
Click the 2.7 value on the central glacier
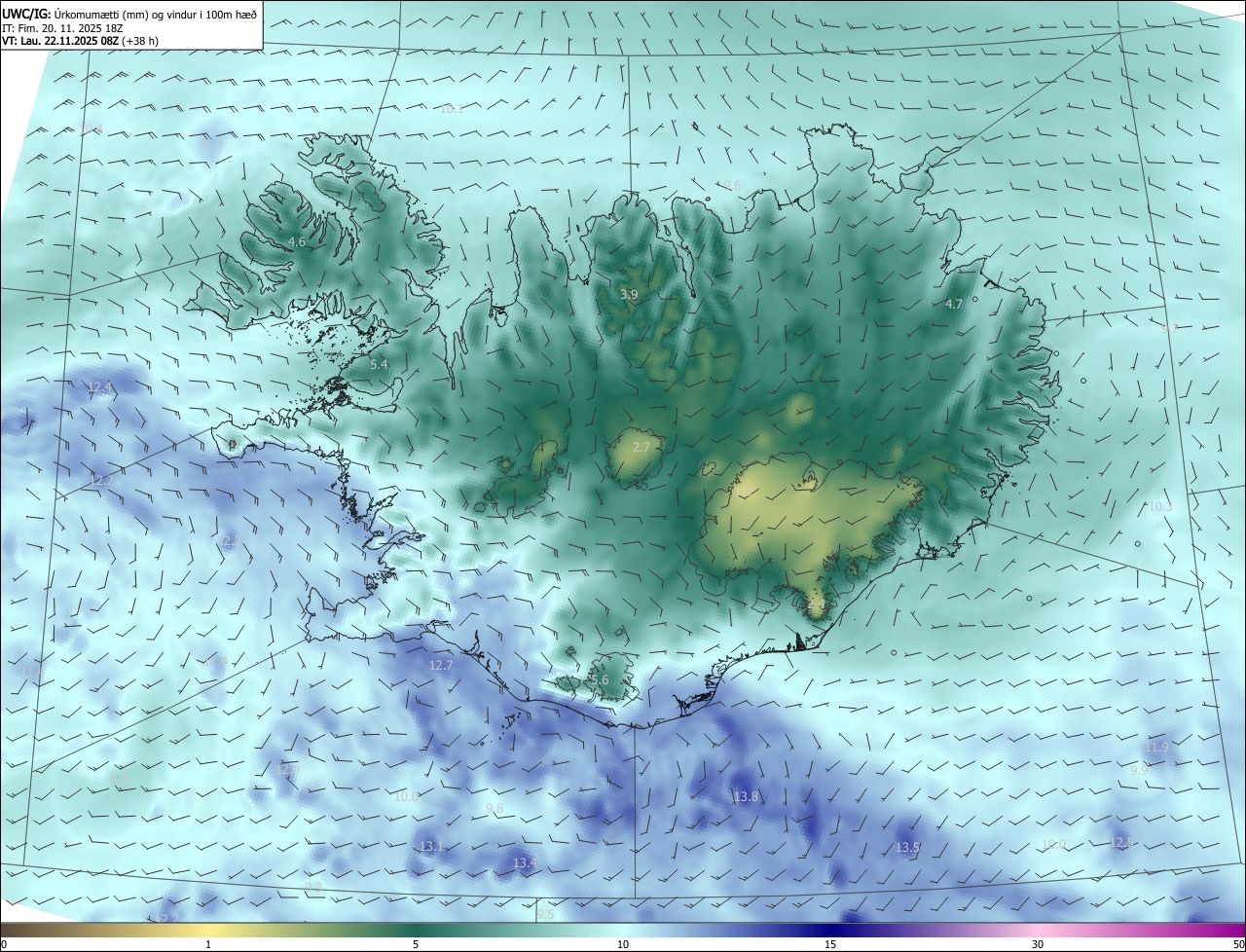tap(641, 447)
